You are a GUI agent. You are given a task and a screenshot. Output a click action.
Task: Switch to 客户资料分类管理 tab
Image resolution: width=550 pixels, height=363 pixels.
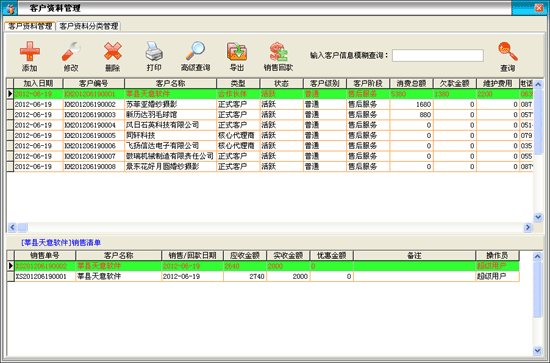tap(88, 26)
